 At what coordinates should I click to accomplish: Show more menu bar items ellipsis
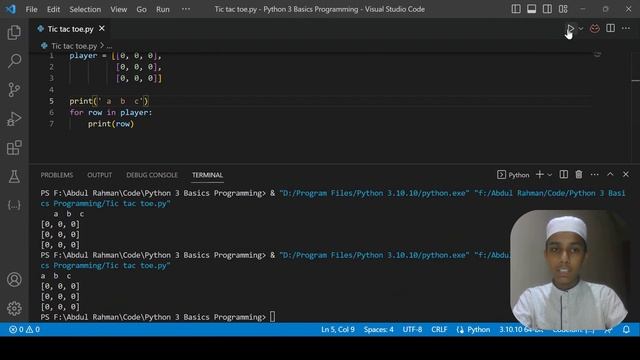tap(186, 9)
